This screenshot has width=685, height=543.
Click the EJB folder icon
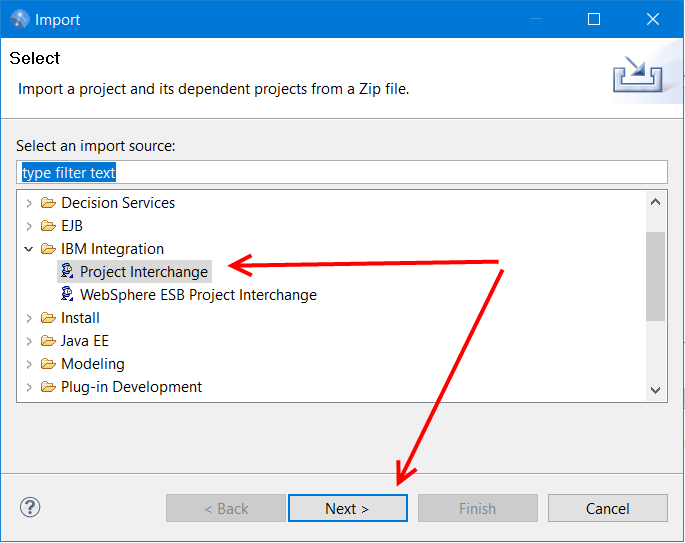coord(48,226)
